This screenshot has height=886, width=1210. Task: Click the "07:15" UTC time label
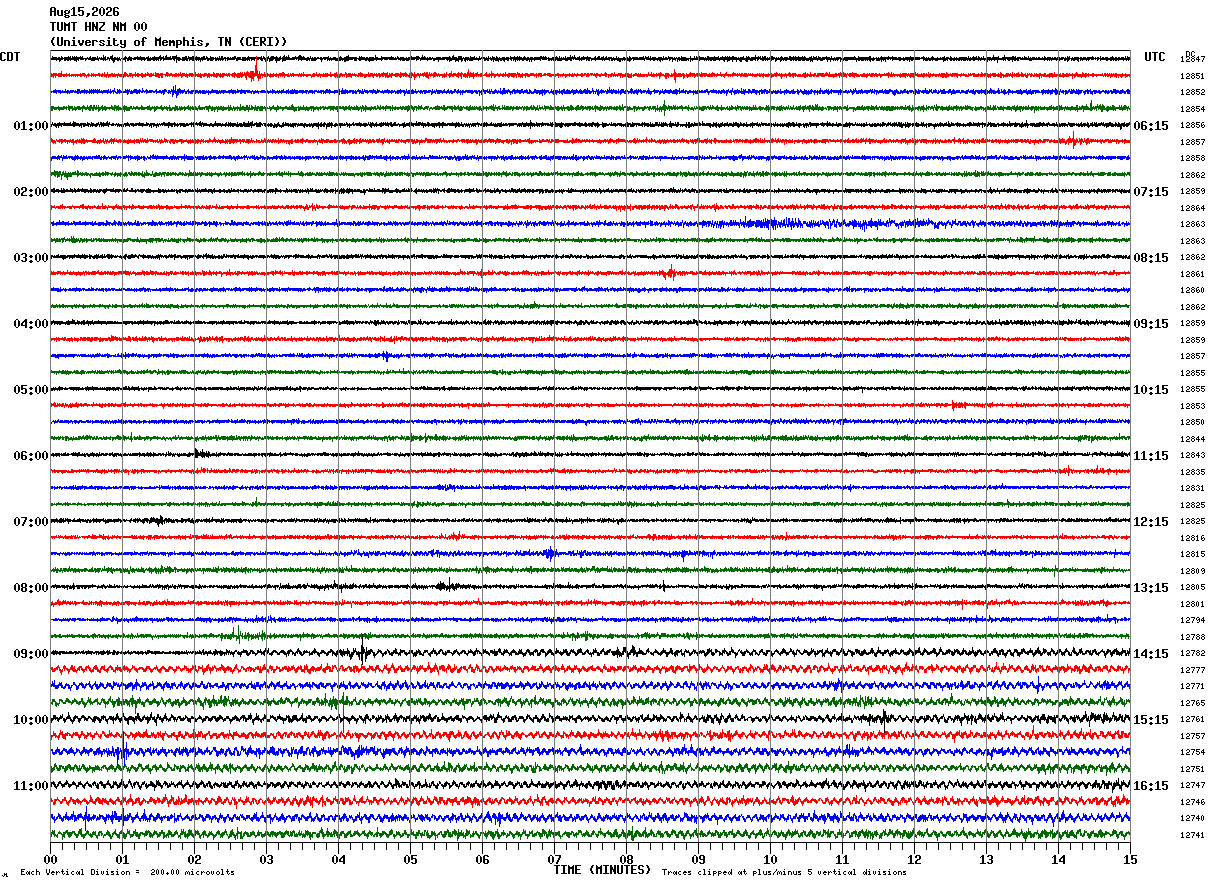click(1151, 192)
